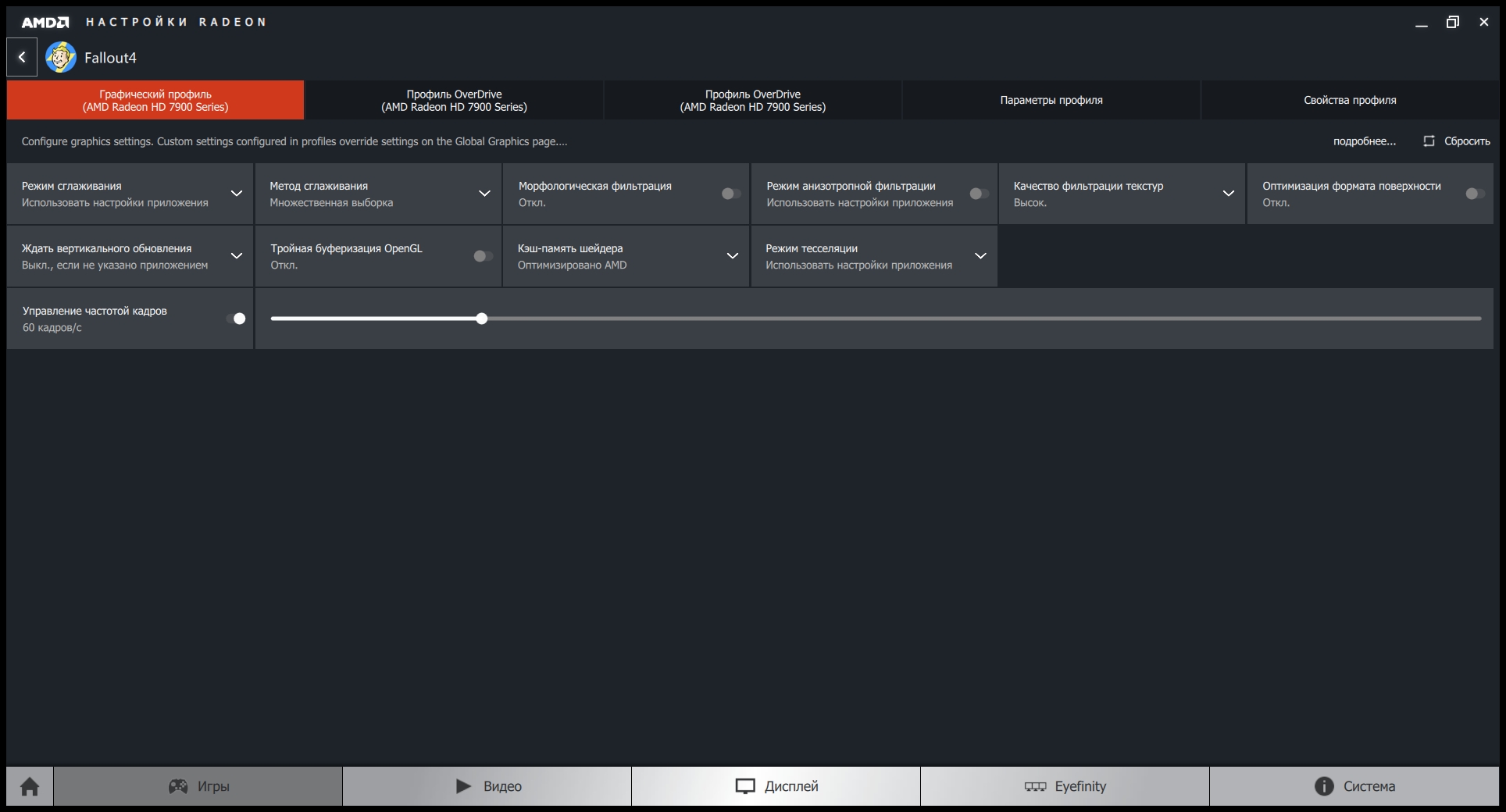Close the Radeon settings window

point(1484,23)
